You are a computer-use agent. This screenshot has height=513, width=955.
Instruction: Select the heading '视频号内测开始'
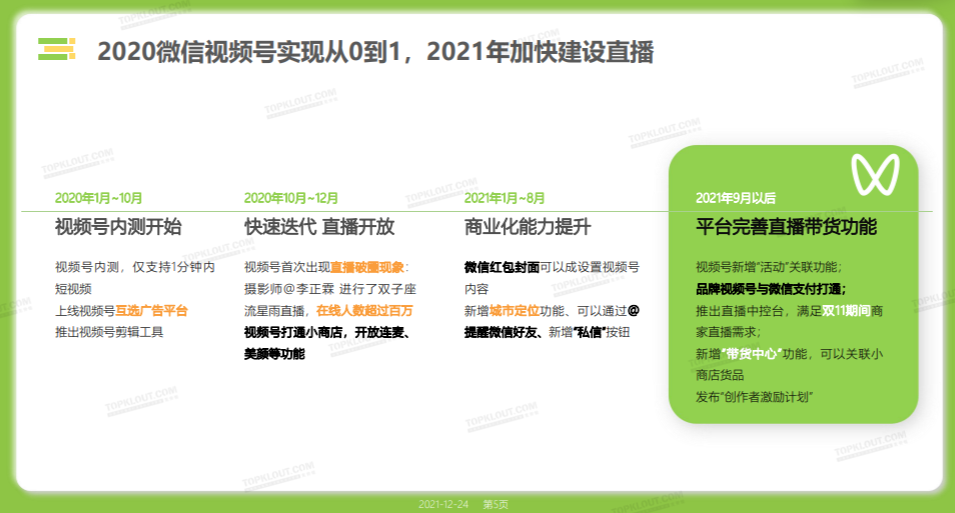click(118, 227)
